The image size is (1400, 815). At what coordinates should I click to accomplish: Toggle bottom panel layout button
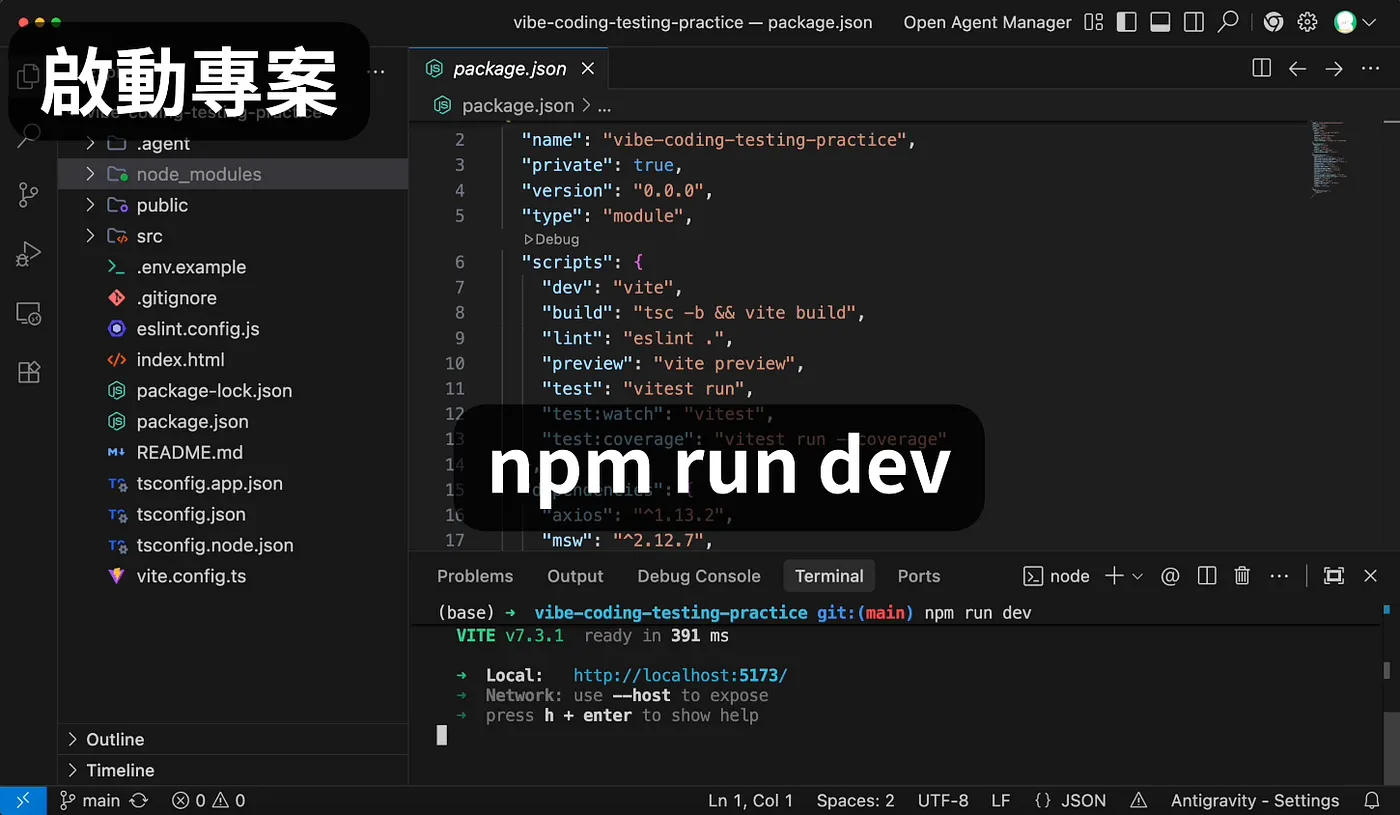click(1160, 22)
